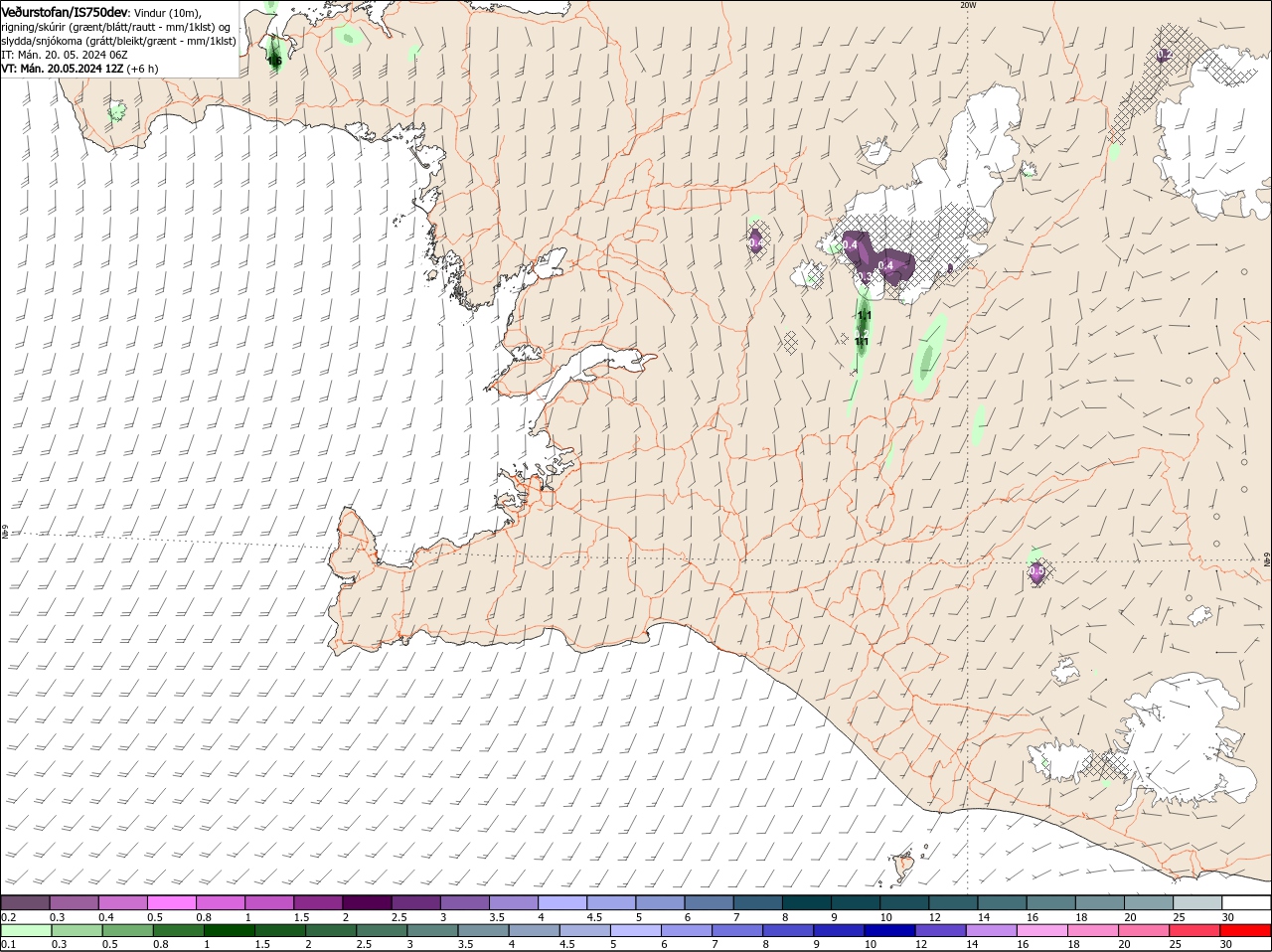Viewport: 1272px width, 952px height.
Task: Pick lower legend swatch between 18 and 20
Action: [x=1095, y=930]
